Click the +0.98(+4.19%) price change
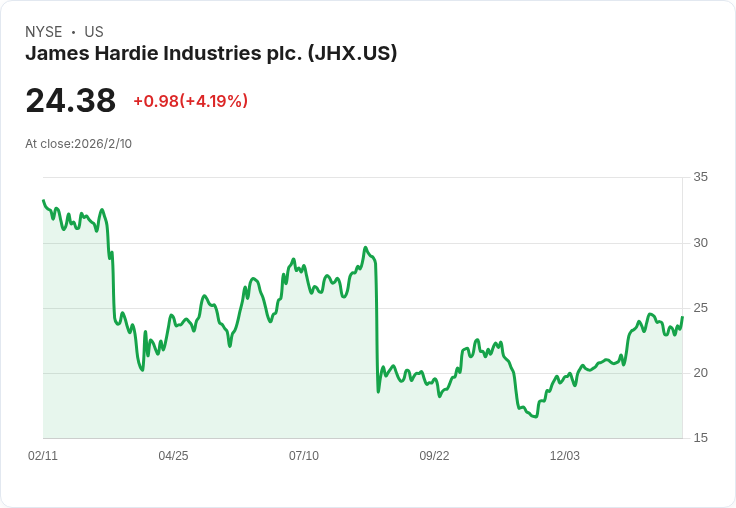 coord(190,101)
